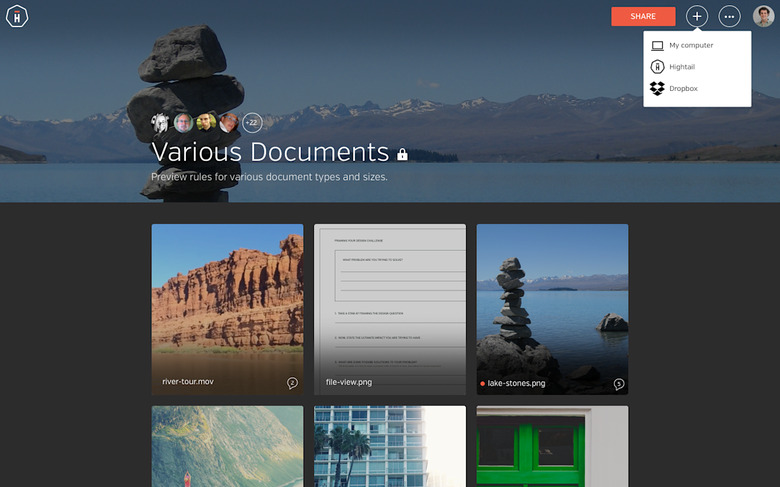Click the first member avatar with white hair

(160, 122)
